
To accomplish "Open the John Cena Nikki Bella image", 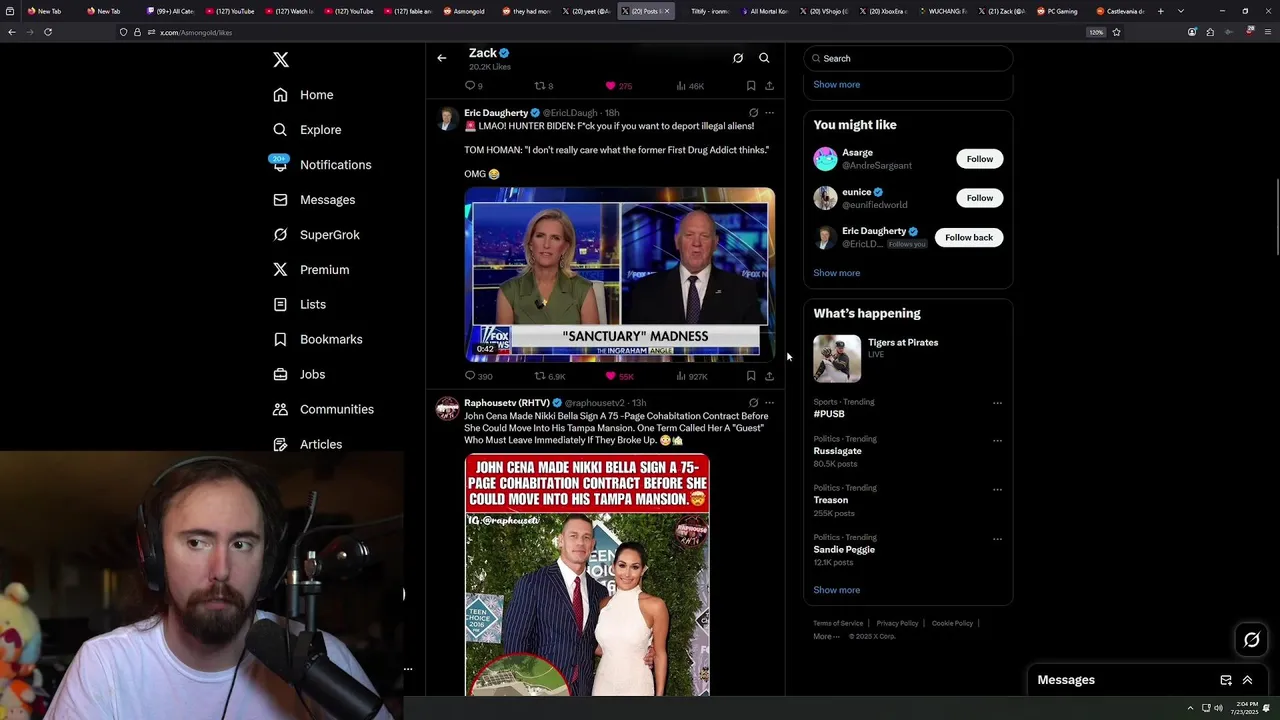I will (x=587, y=574).
